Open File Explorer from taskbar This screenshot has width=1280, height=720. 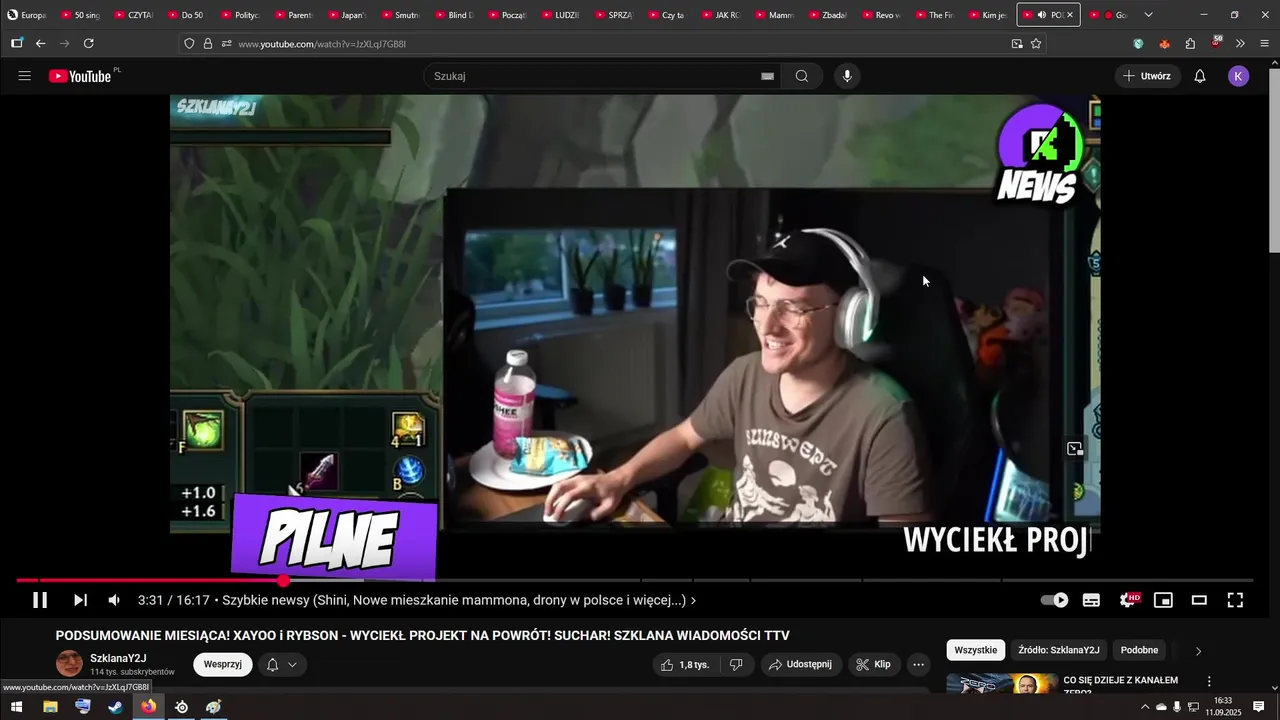(x=50, y=707)
